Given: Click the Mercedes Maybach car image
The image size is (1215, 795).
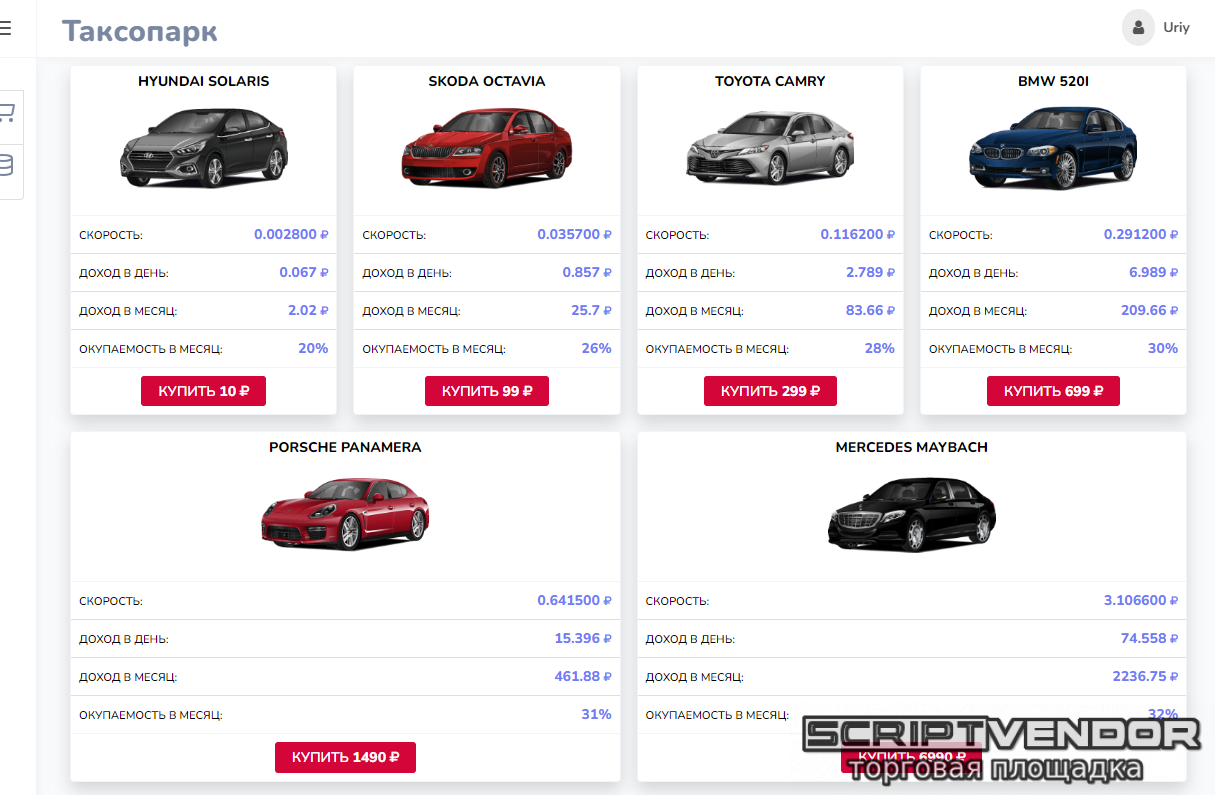Looking at the screenshot, I should point(912,514).
